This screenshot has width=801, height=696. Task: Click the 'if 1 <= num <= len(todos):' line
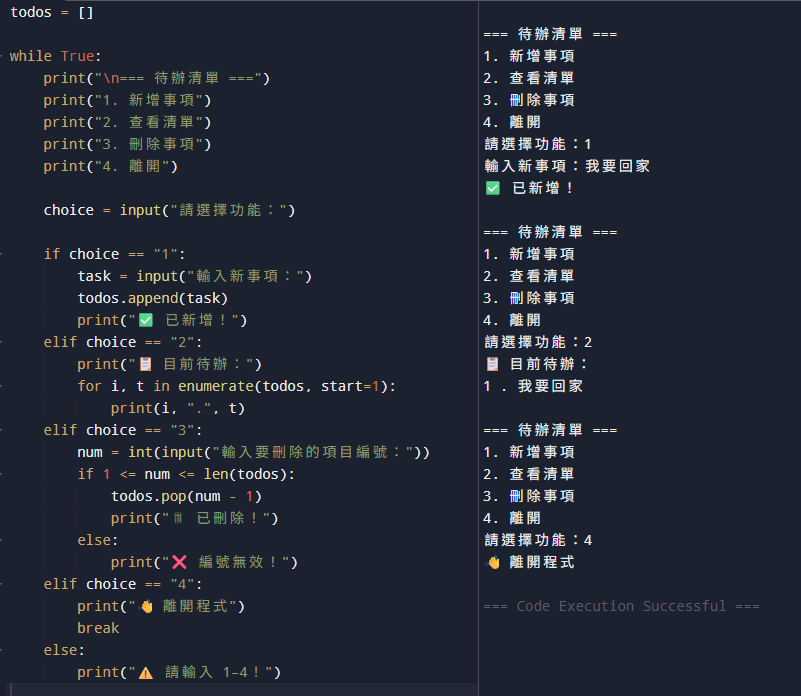point(186,474)
